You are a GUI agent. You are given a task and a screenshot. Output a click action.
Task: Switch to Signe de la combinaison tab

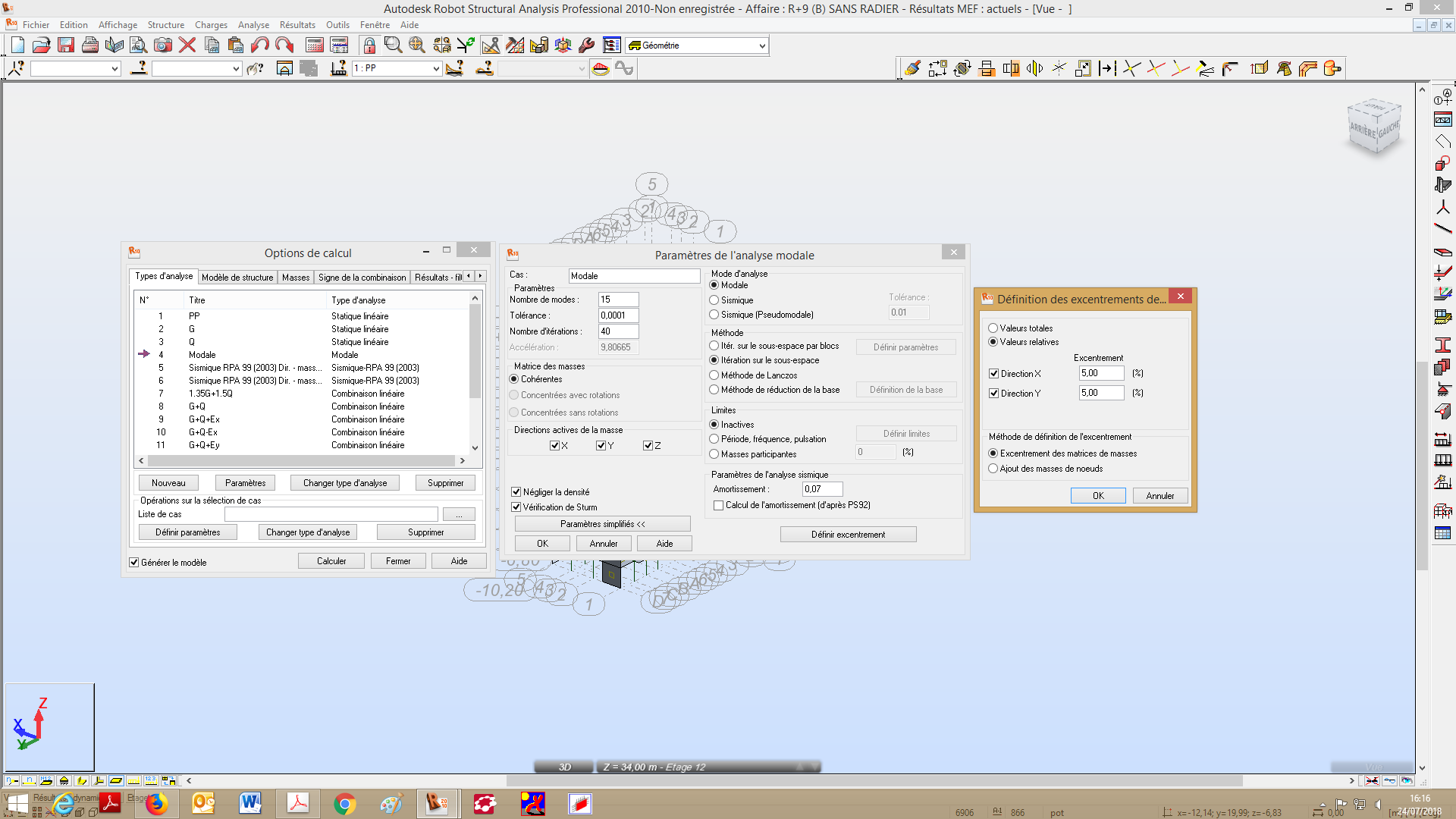(x=362, y=278)
